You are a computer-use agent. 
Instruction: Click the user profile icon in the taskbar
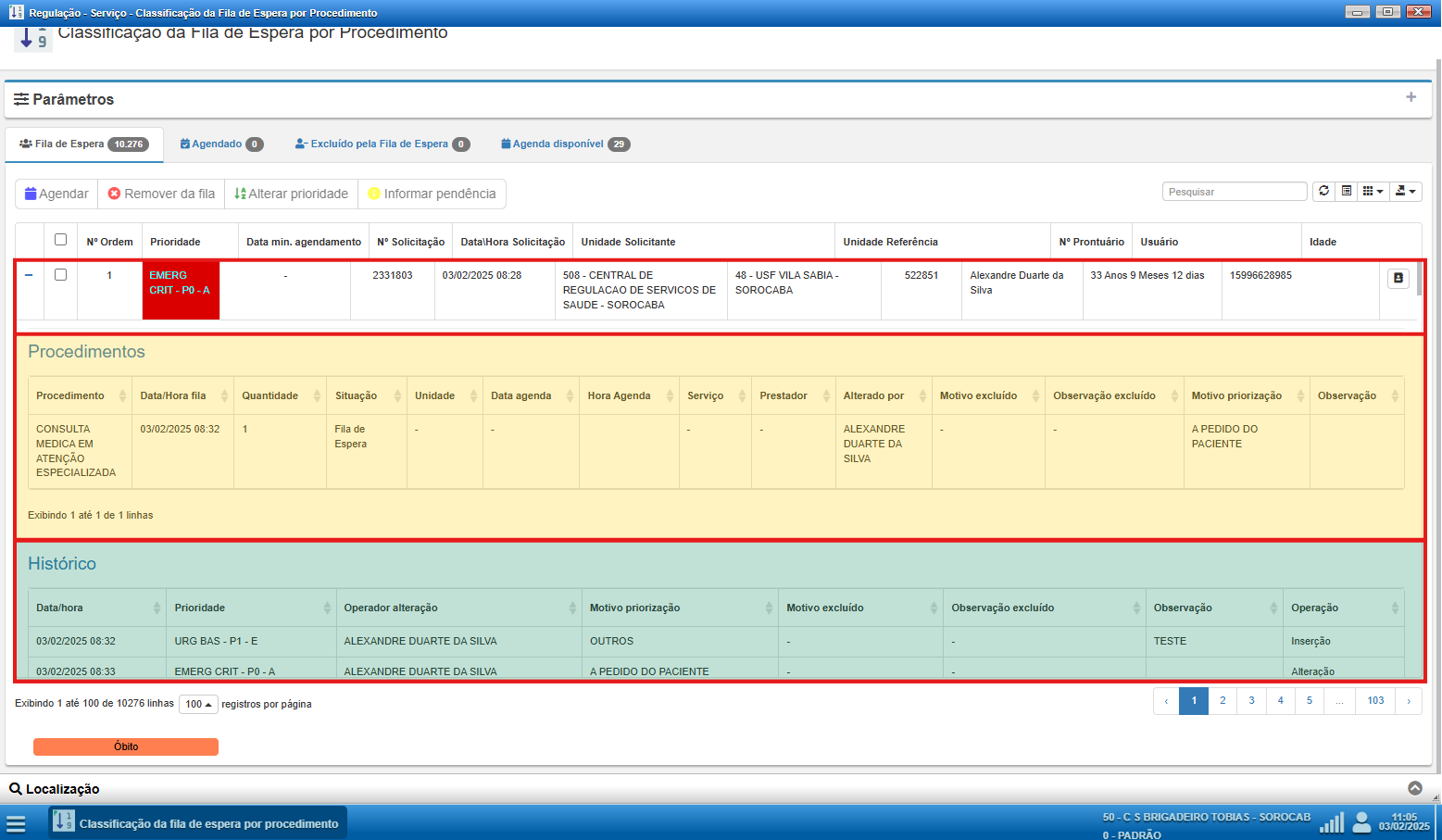pos(1361,822)
